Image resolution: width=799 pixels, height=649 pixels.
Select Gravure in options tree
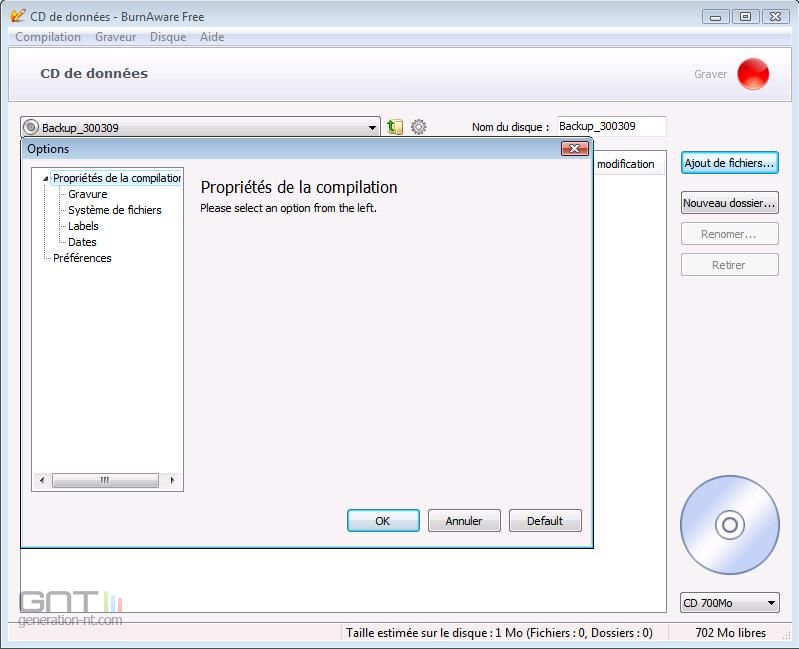click(88, 194)
